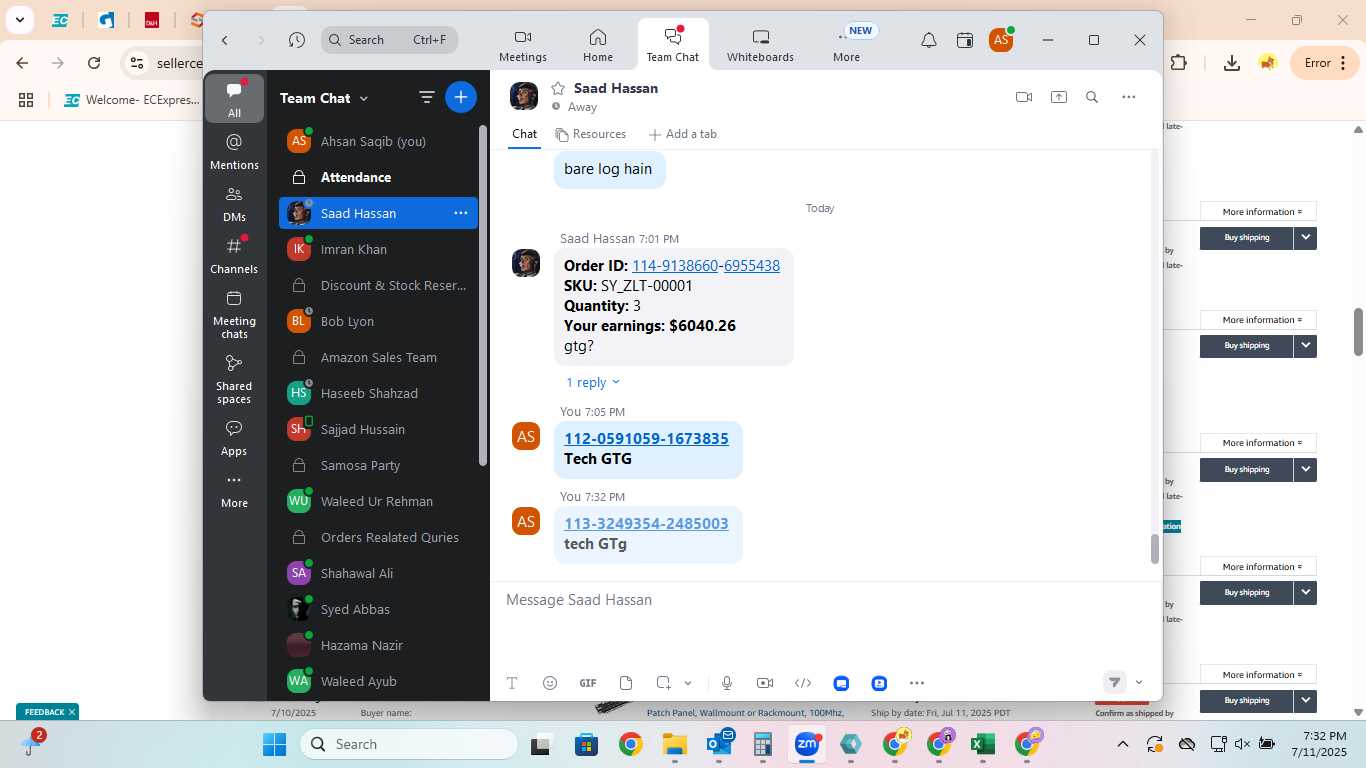1366x768 pixels.
Task: Open Shared spaces in the sidebar
Action: pos(234,379)
